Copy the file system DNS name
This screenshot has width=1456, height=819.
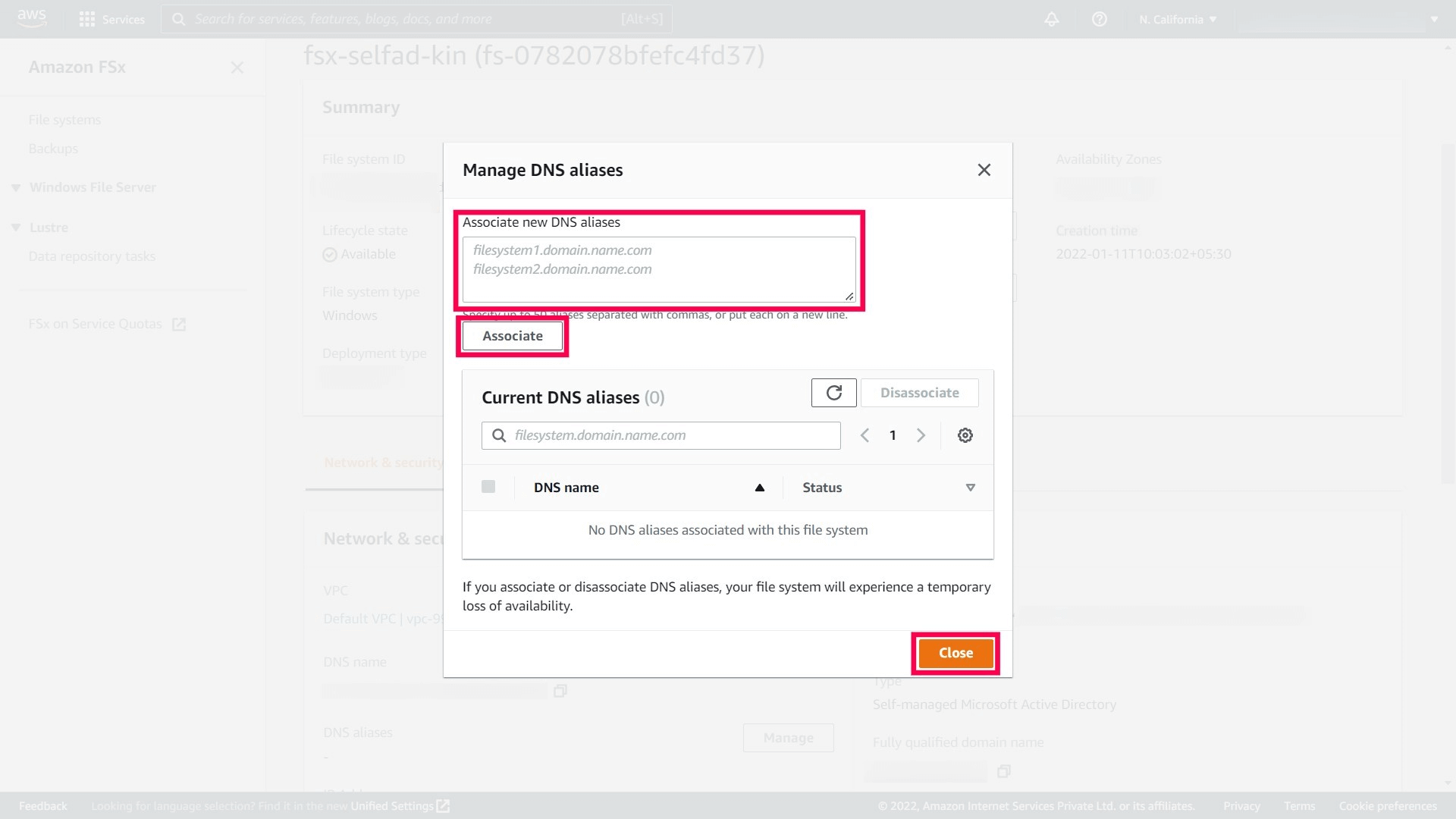pos(560,691)
